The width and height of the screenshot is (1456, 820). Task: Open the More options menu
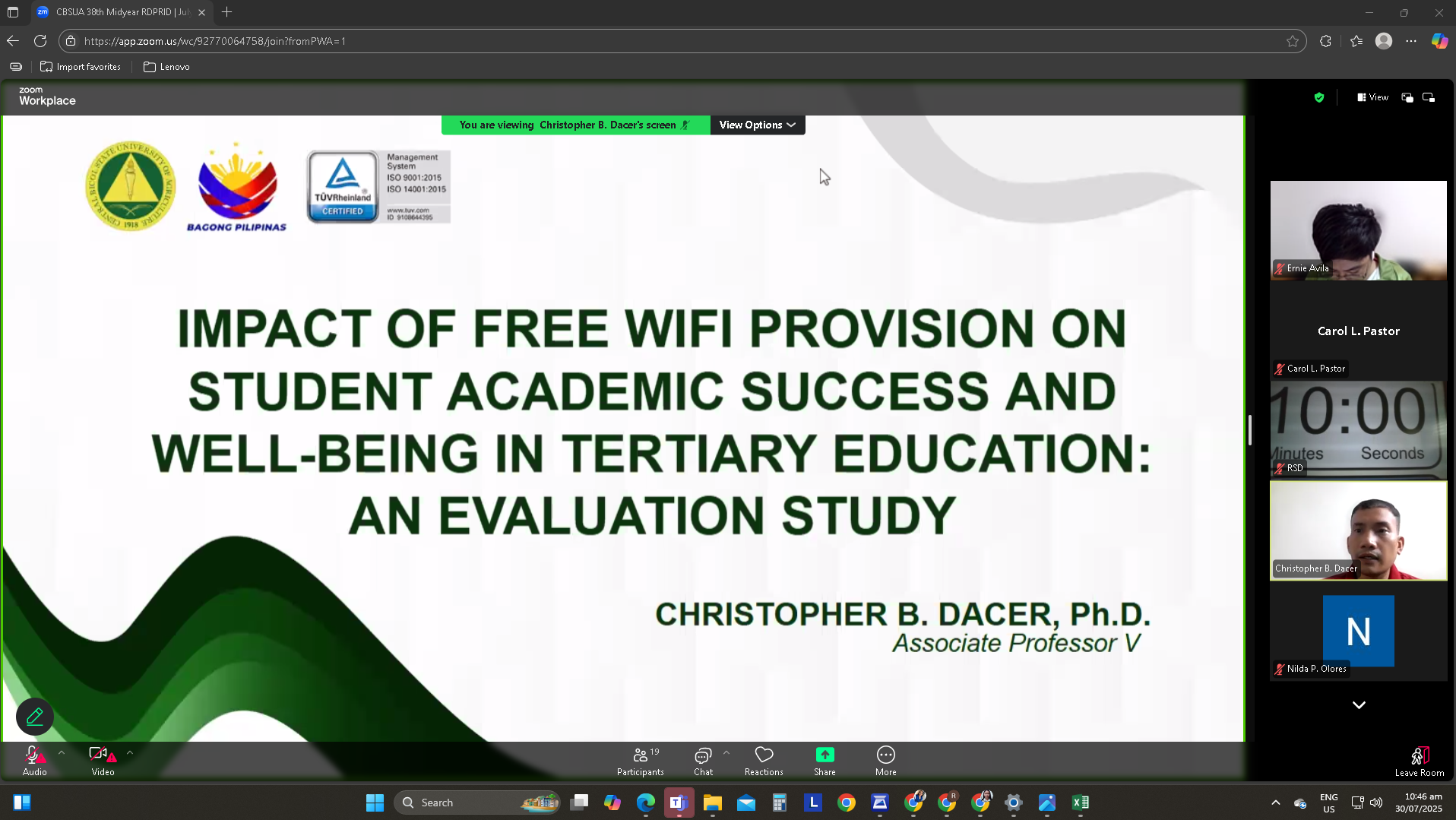click(x=885, y=761)
